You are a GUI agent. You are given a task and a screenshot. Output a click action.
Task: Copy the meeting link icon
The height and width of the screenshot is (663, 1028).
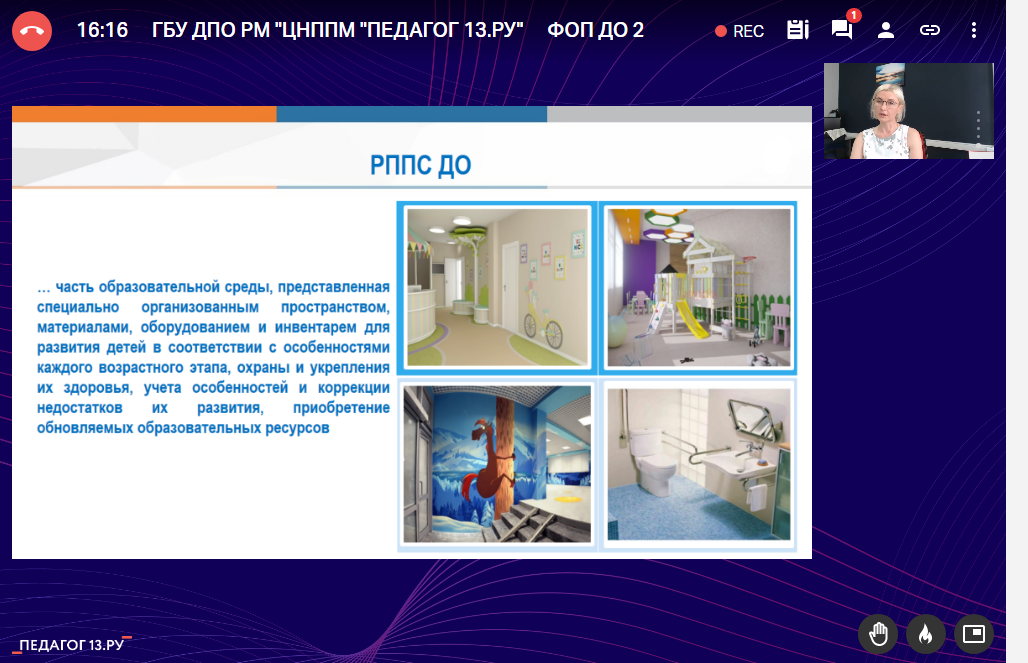point(930,30)
